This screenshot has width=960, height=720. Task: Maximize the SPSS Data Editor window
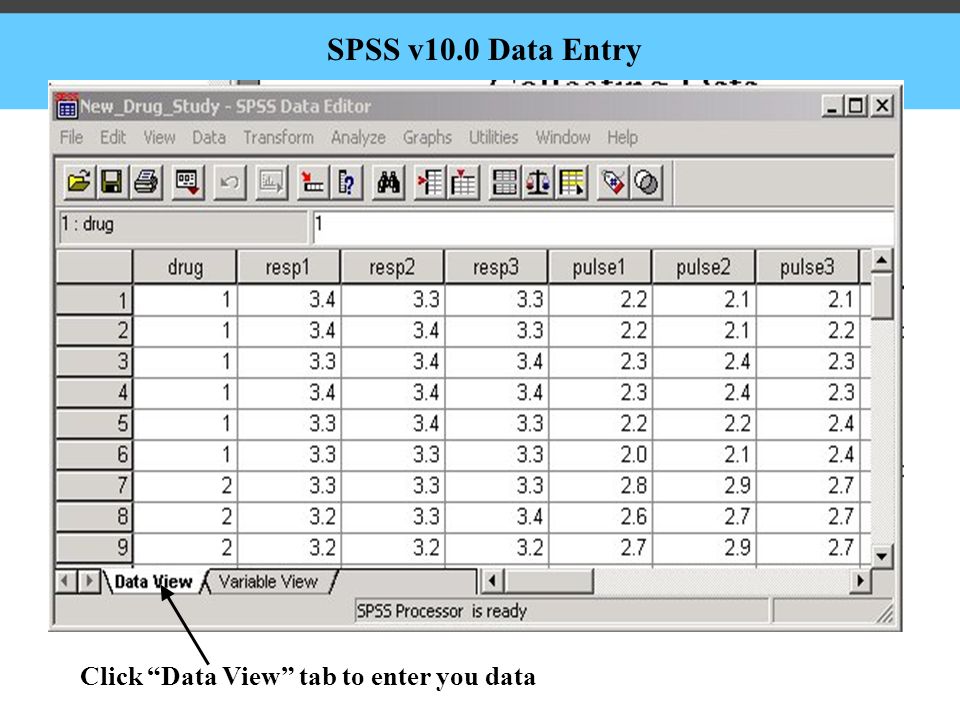point(855,107)
